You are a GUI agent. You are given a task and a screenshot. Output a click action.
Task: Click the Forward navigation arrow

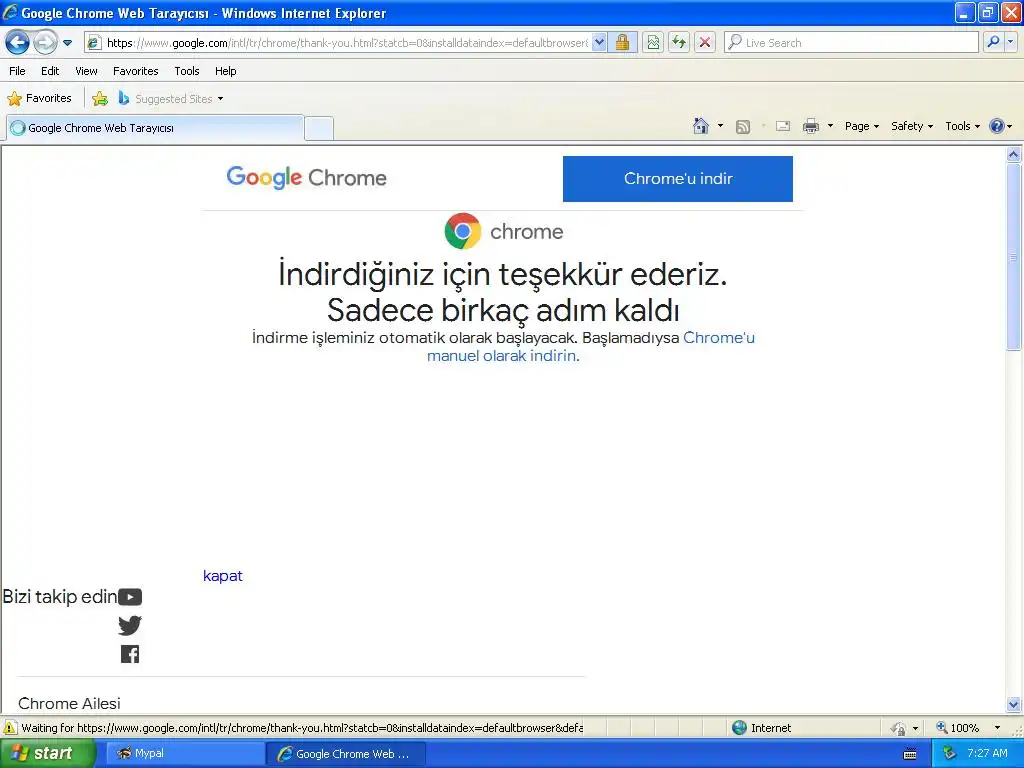click(x=45, y=43)
